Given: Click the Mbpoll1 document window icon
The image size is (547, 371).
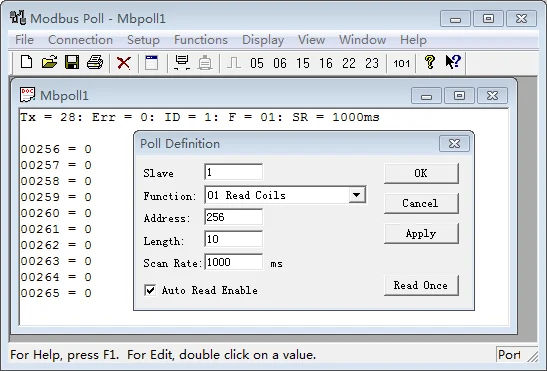Looking at the screenshot, I should pyautogui.click(x=27, y=95).
